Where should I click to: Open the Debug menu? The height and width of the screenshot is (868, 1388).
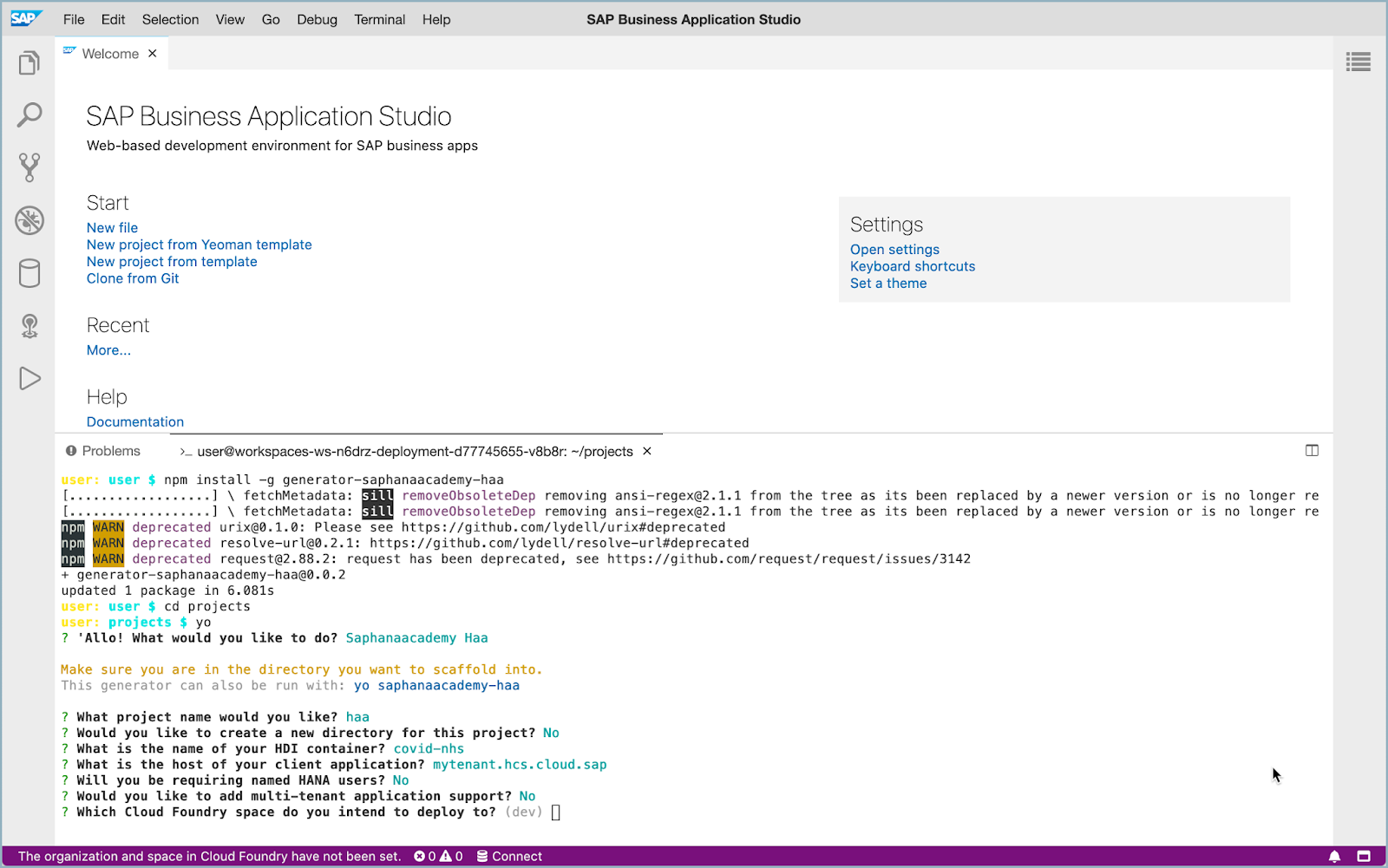pos(317,19)
